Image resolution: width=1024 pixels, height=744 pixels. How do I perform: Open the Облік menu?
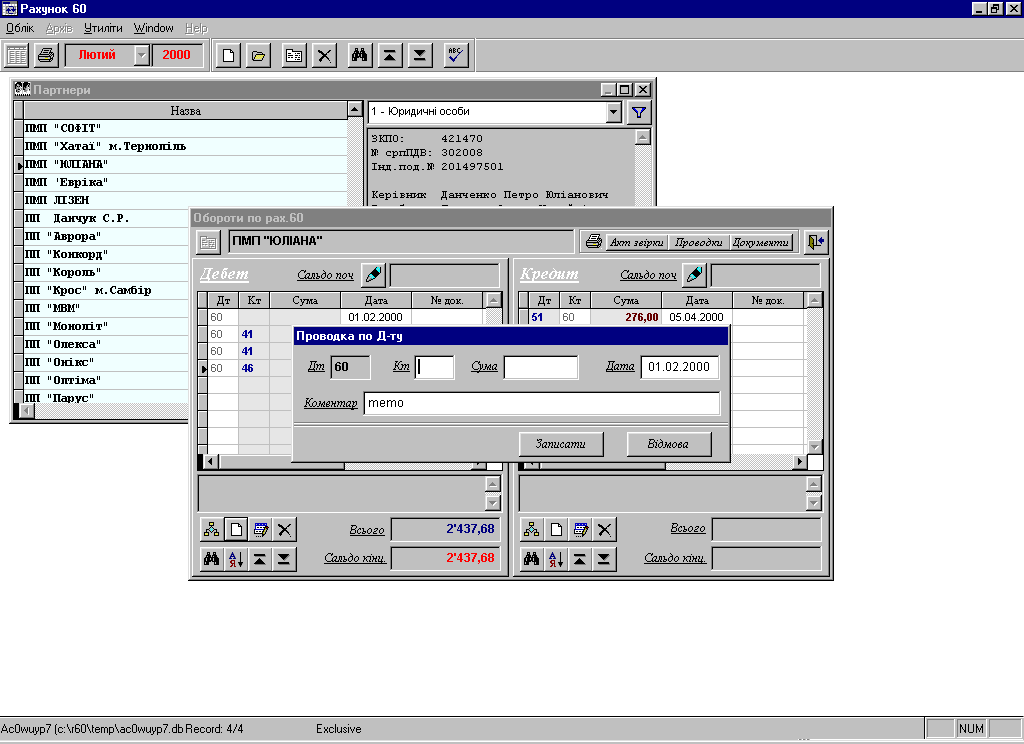coord(20,28)
